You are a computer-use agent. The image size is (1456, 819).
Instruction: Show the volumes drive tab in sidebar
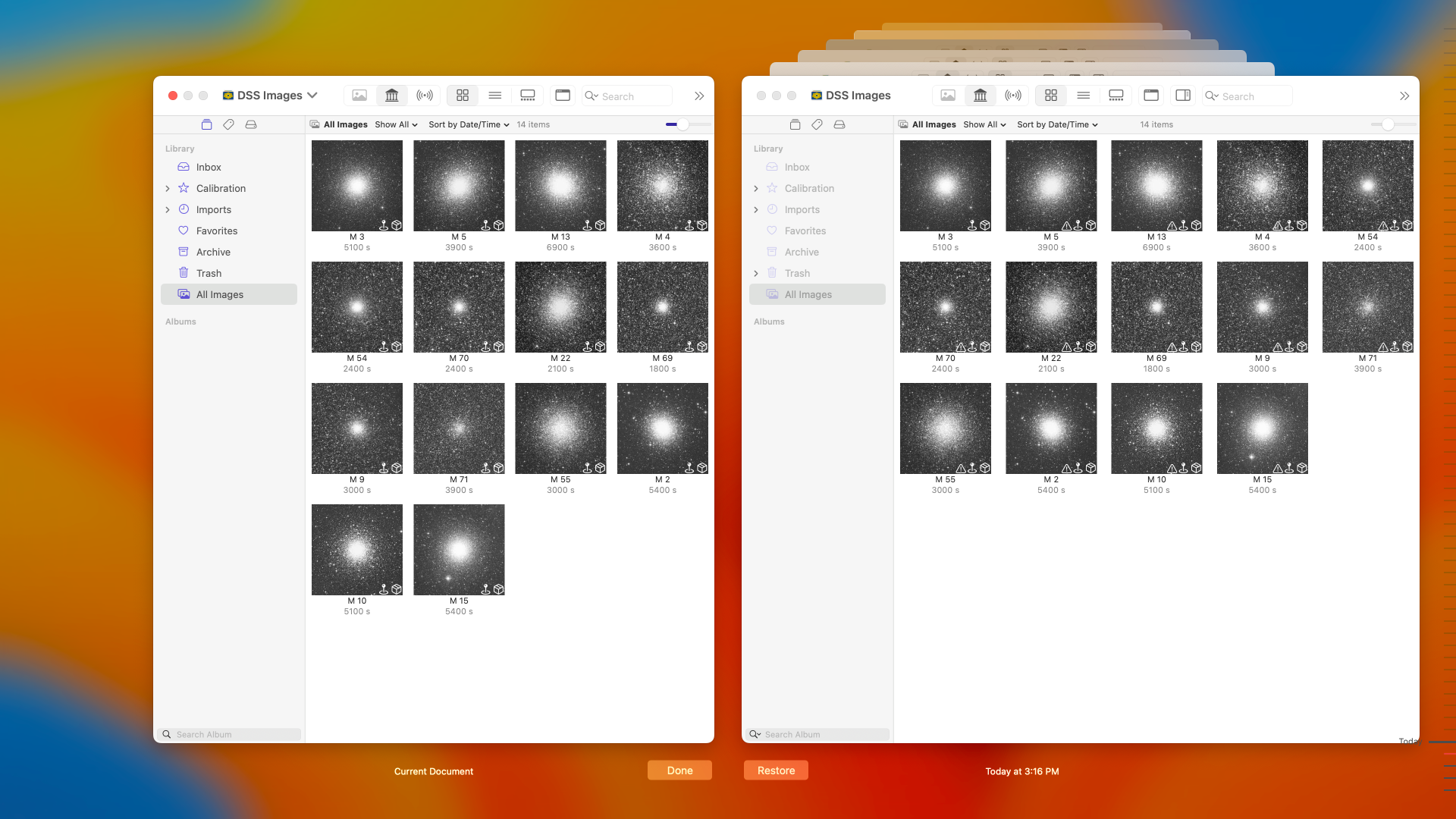pos(251,124)
